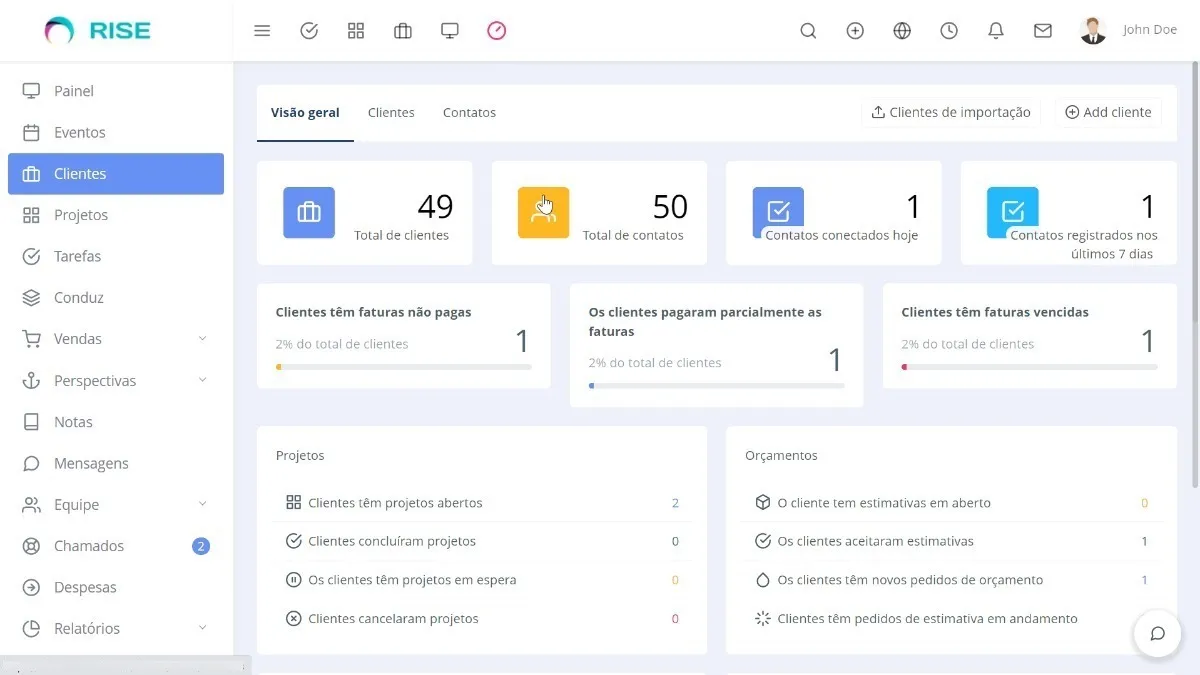Open the chat bubble floating button
Viewport: 1200px width, 675px height.
(1157, 633)
